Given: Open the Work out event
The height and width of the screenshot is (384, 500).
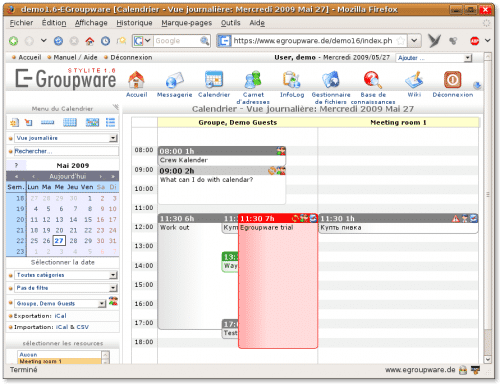Looking at the screenshot, I should [190, 272].
